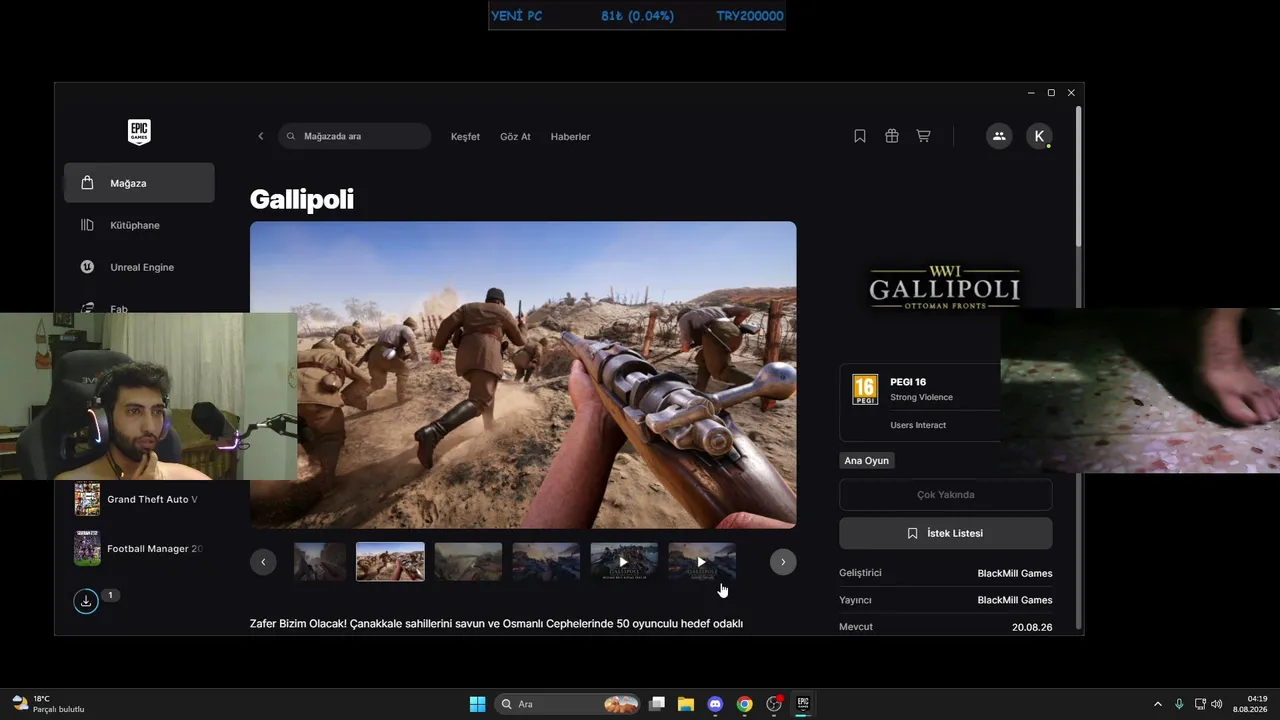Click the Gallipoli page title

point(302,199)
